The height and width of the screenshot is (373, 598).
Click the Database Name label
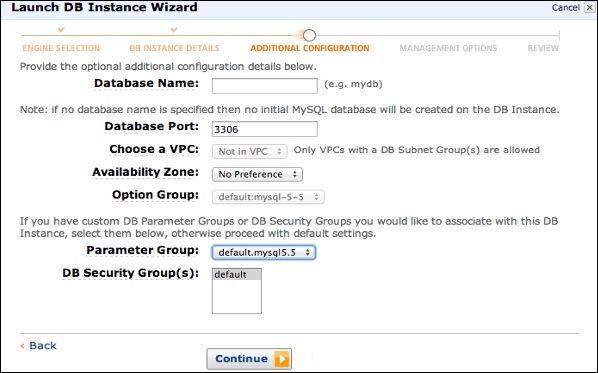point(146,84)
